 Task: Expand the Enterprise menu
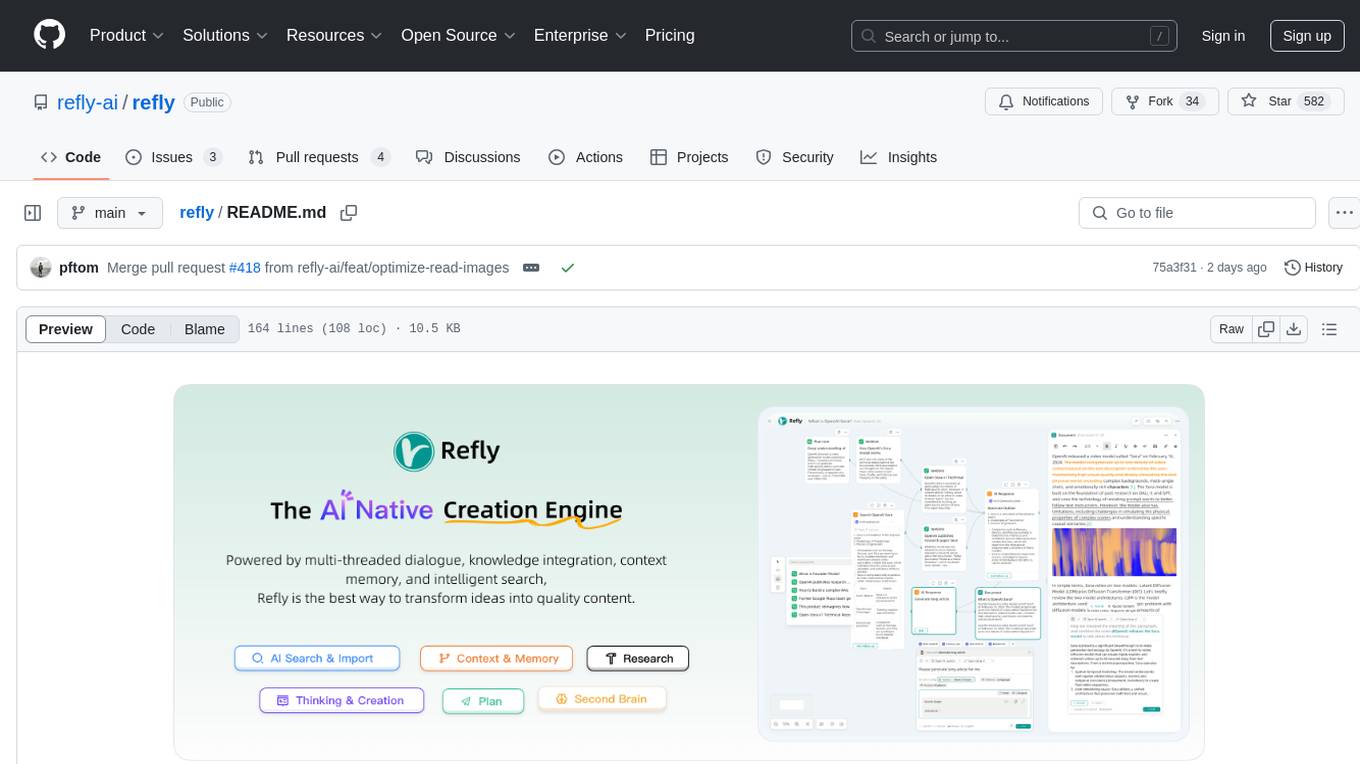(580, 35)
